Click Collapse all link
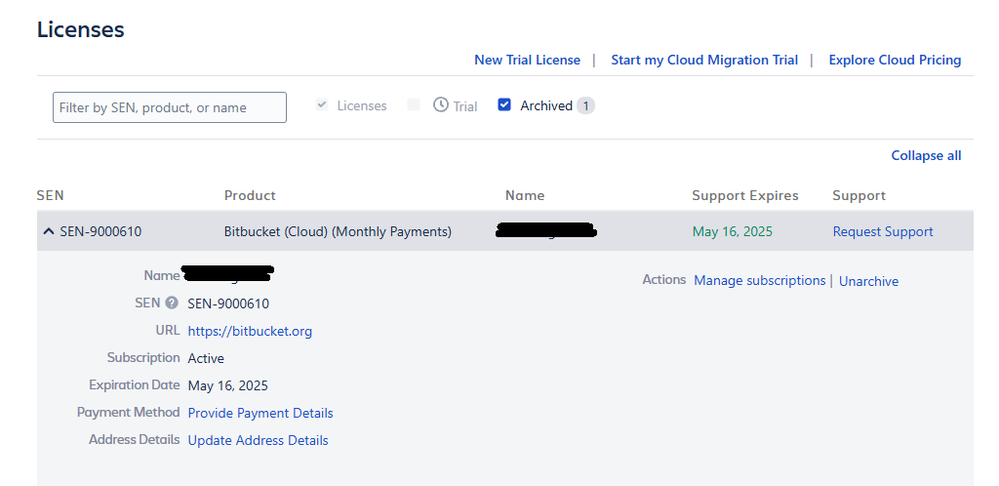 click(926, 155)
